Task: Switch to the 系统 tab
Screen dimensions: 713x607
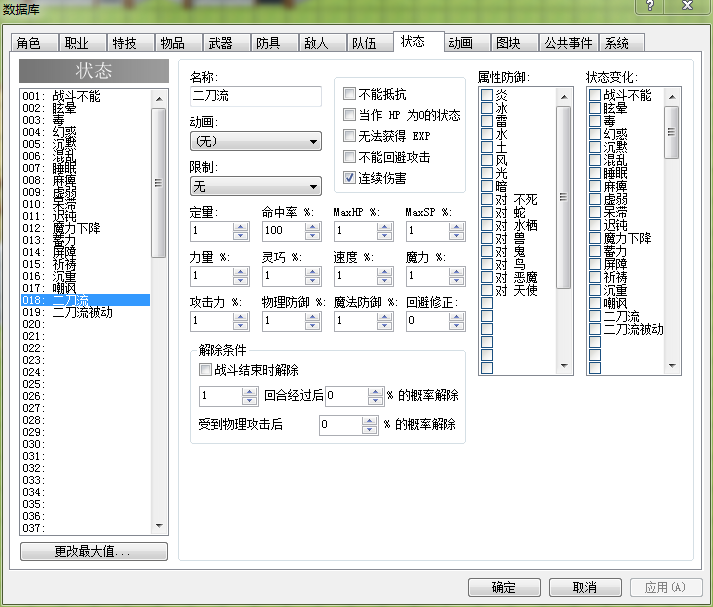Action: click(622, 43)
